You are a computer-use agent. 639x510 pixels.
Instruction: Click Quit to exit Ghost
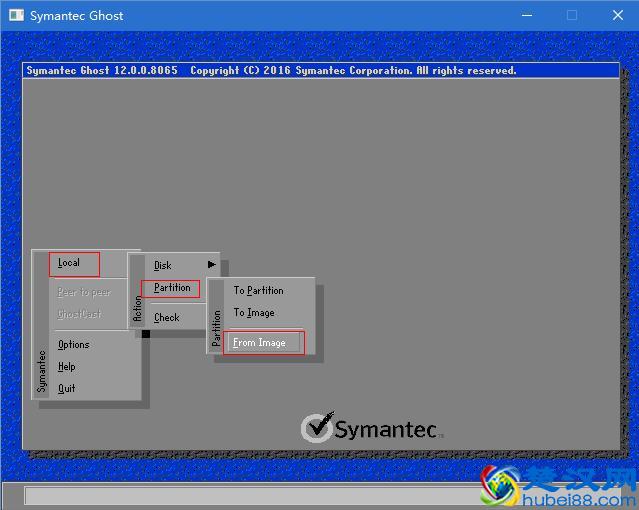pyautogui.click(x=67, y=388)
